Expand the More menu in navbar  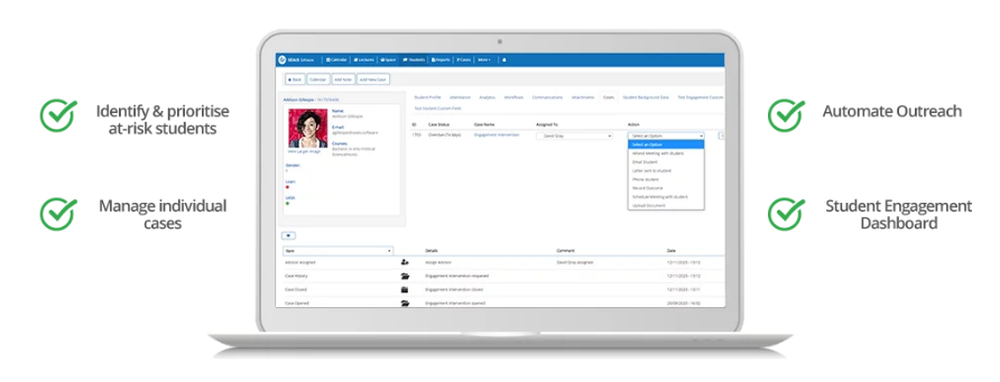[484, 60]
